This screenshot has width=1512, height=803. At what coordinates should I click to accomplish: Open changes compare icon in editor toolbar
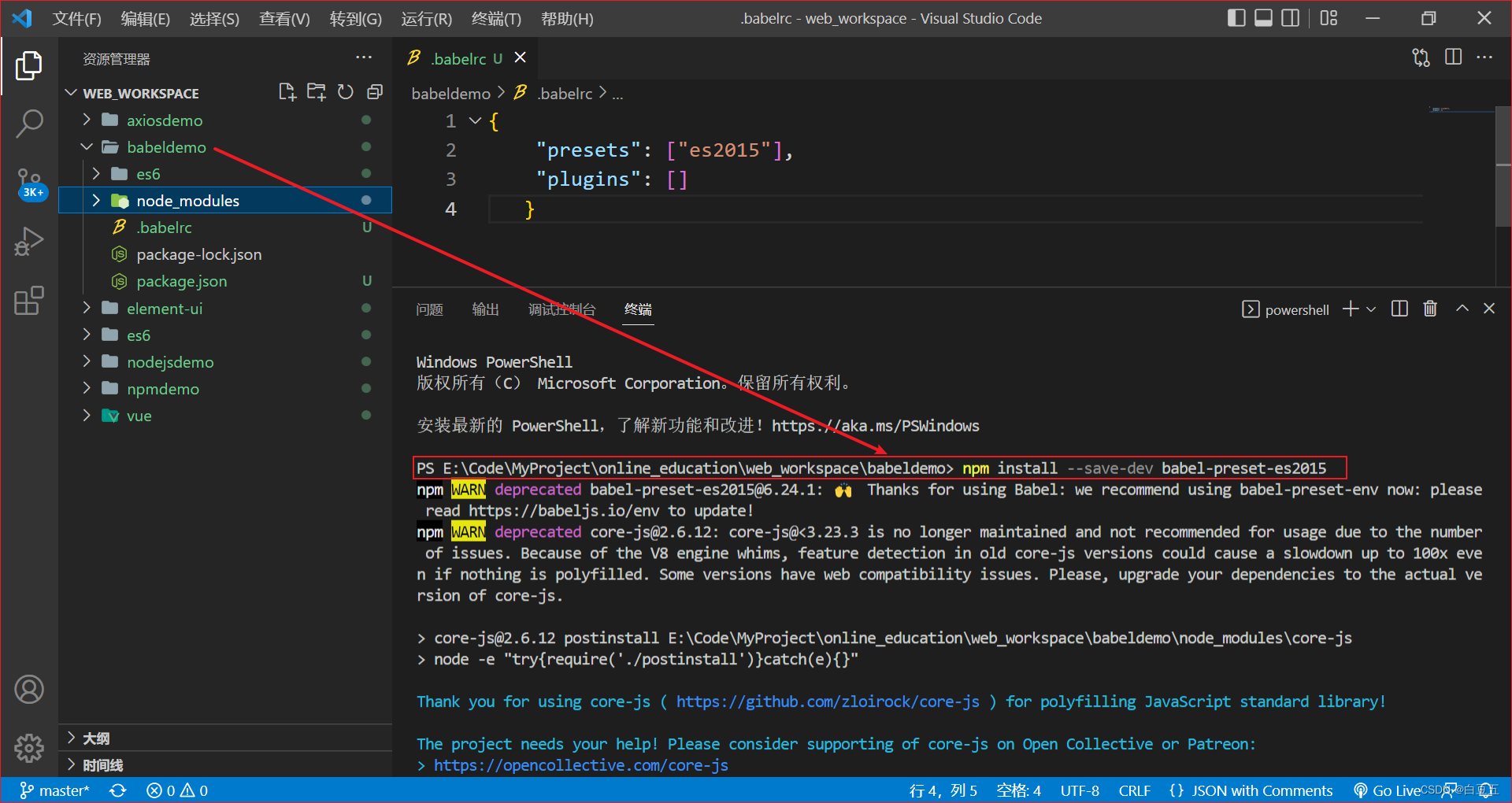coord(1421,57)
